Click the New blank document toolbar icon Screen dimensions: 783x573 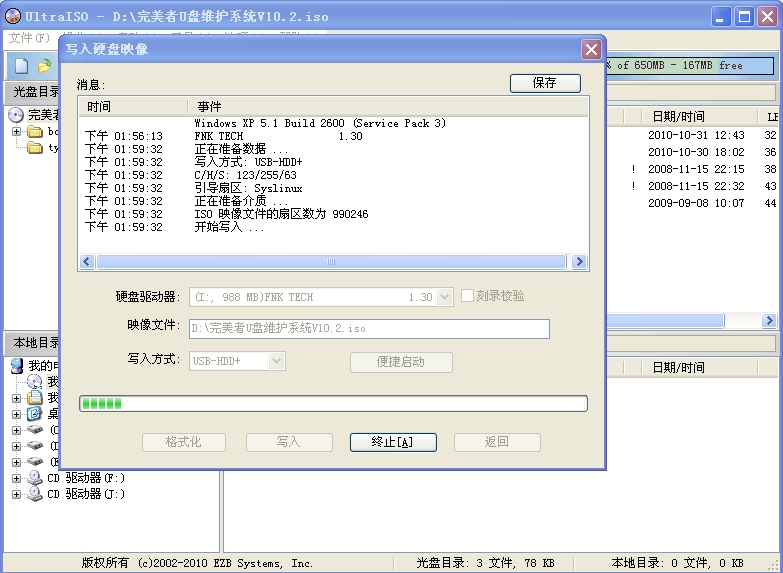(x=21, y=65)
